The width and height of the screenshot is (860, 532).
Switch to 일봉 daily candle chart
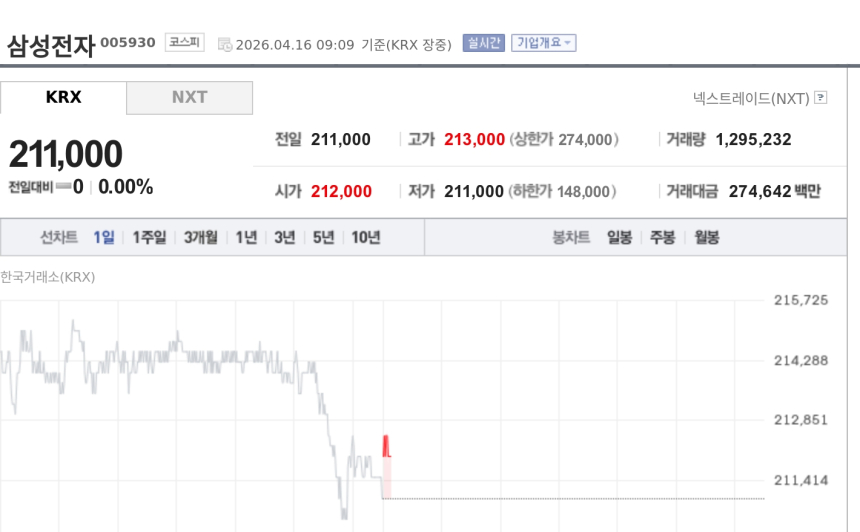pyautogui.click(x=619, y=237)
